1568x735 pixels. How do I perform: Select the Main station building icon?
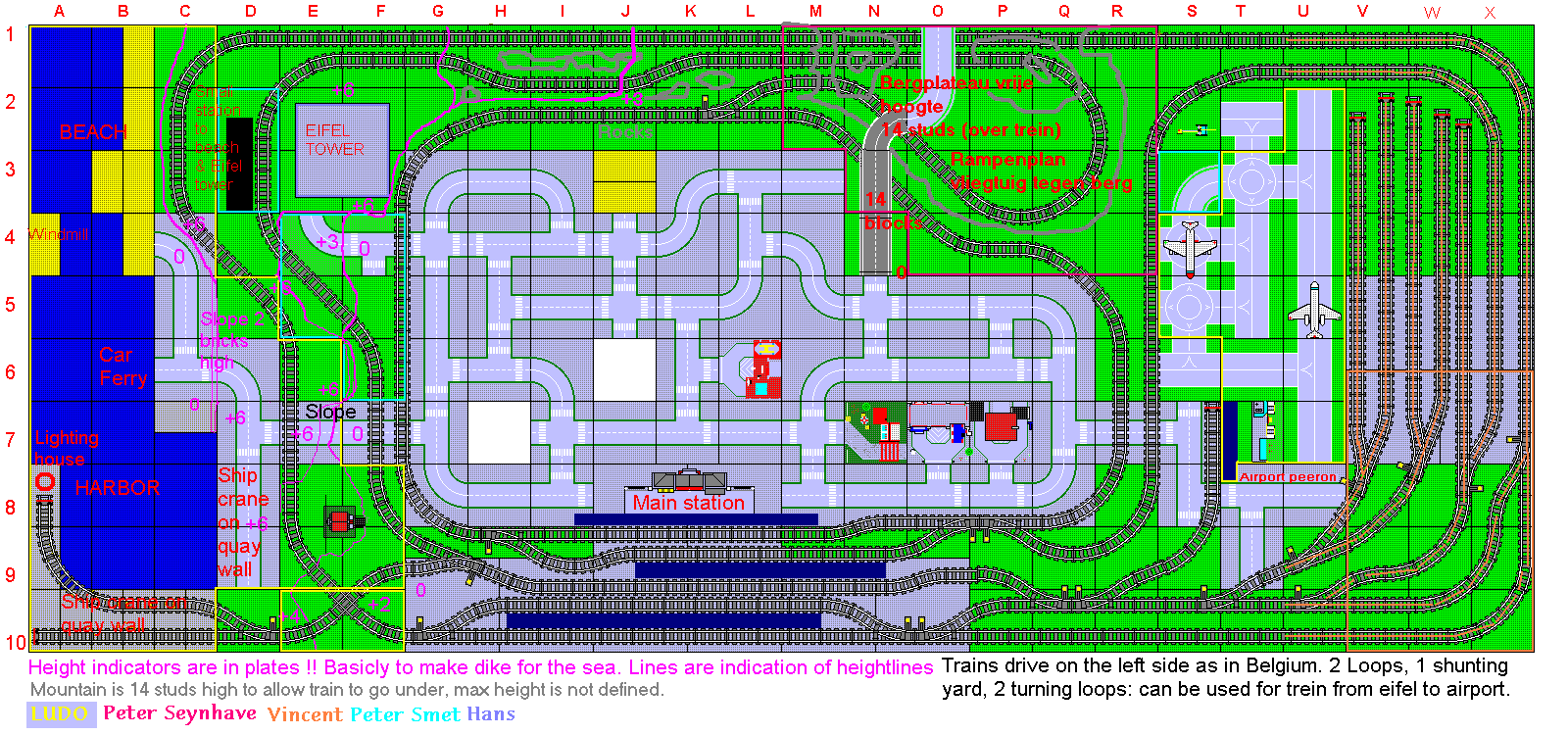(x=689, y=479)
